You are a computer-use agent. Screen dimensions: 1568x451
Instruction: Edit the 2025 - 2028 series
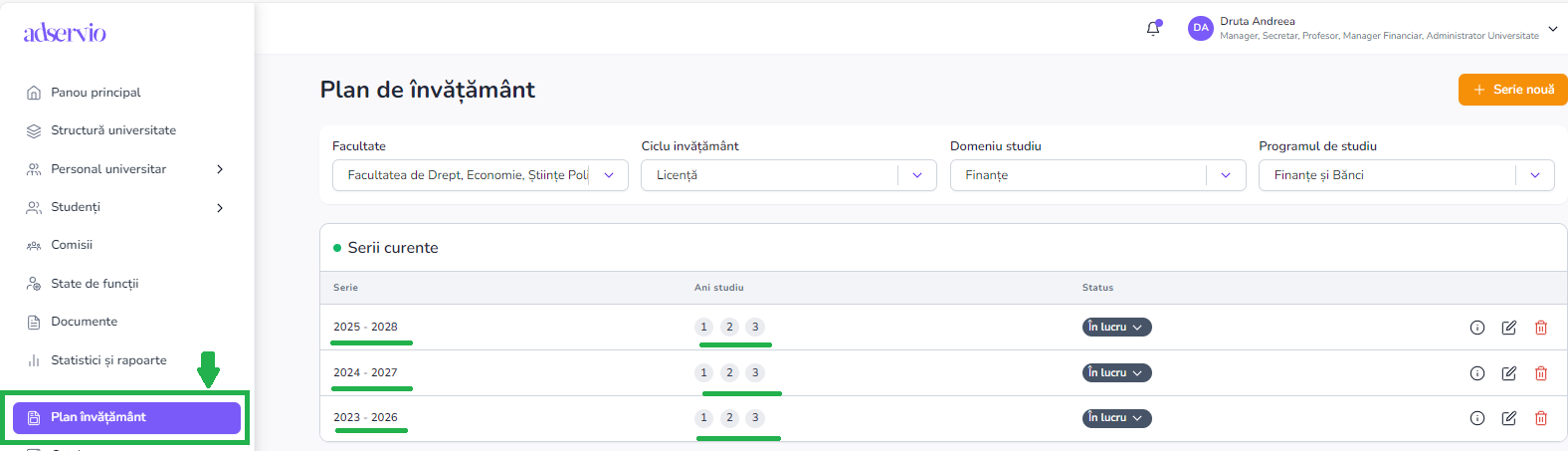tap(1509, 328)
